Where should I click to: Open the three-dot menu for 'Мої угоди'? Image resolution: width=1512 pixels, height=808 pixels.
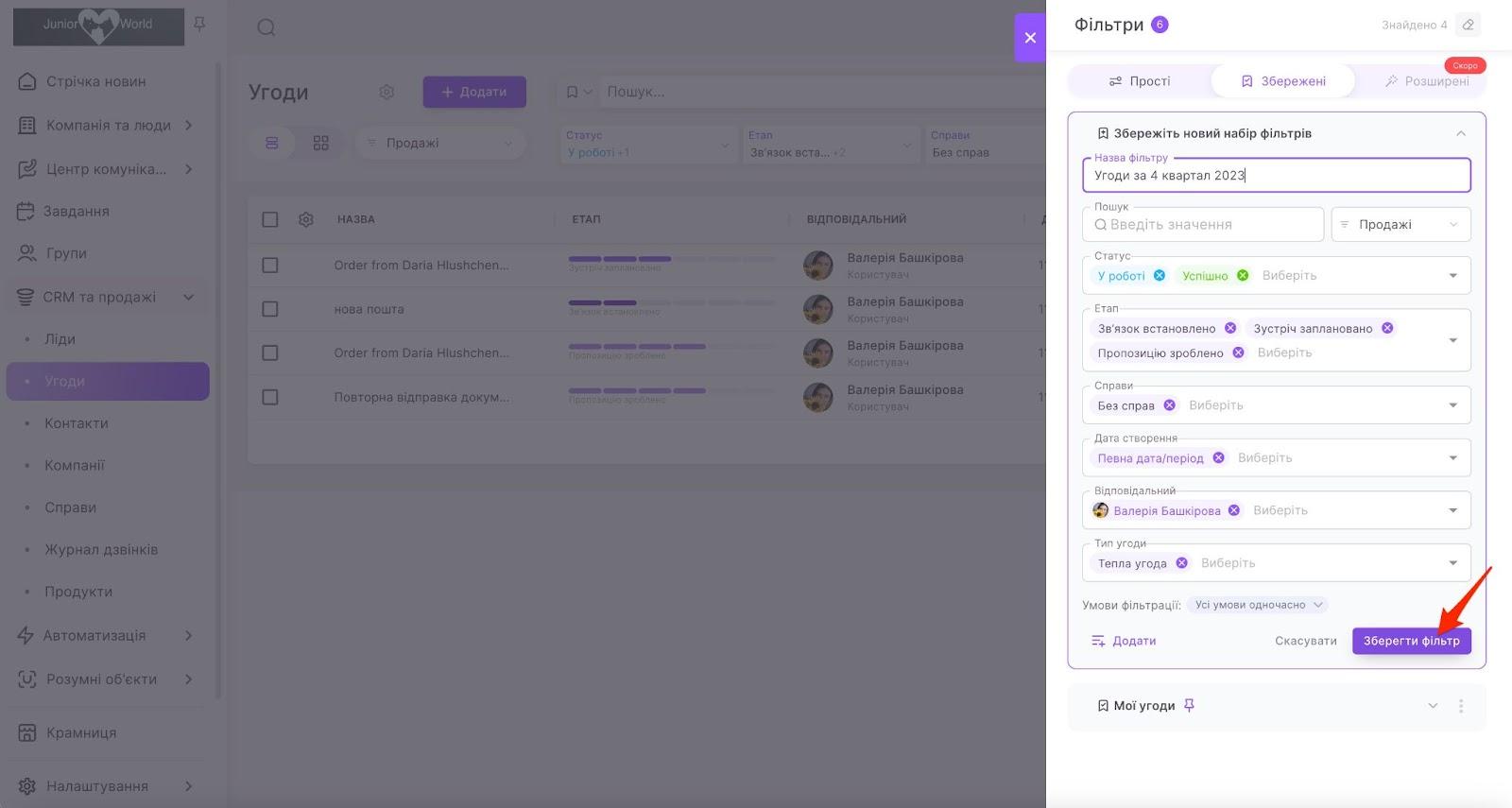[x=1461, y=706]
